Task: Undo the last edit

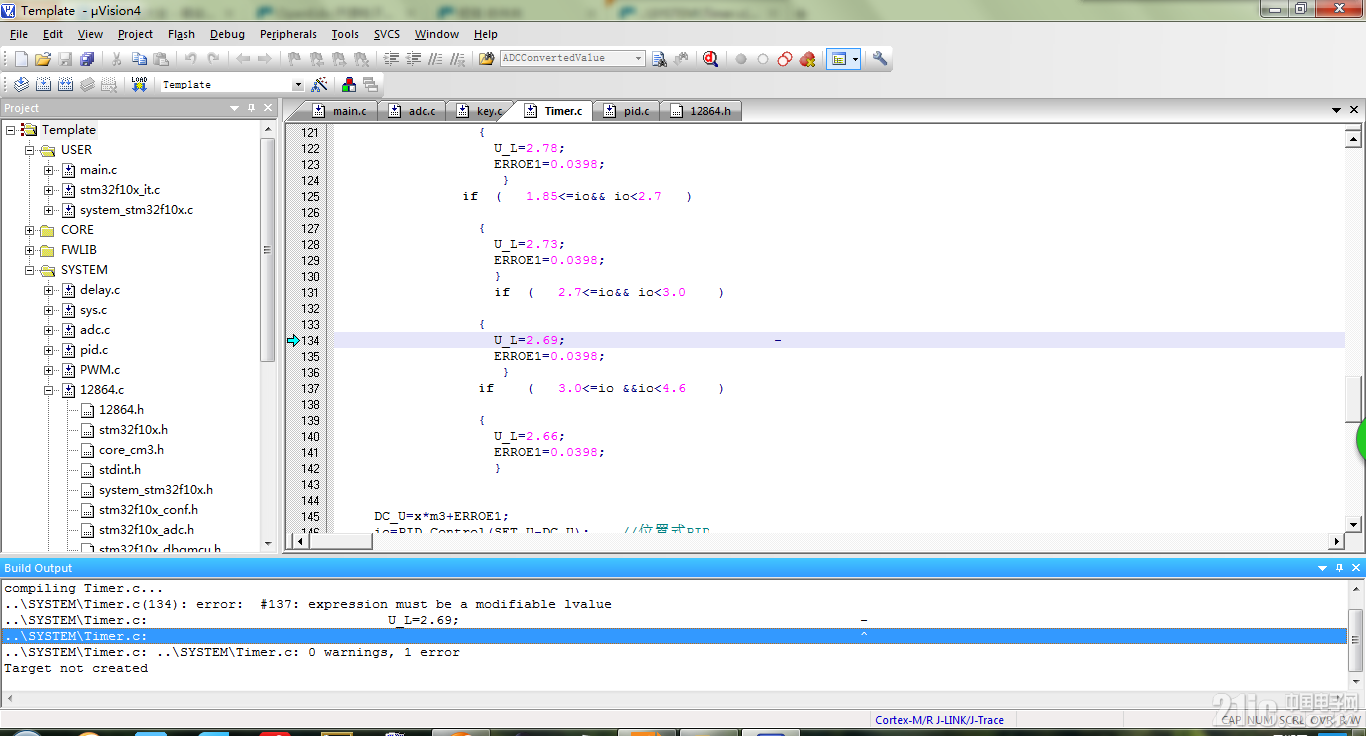Action: point(190,59)
